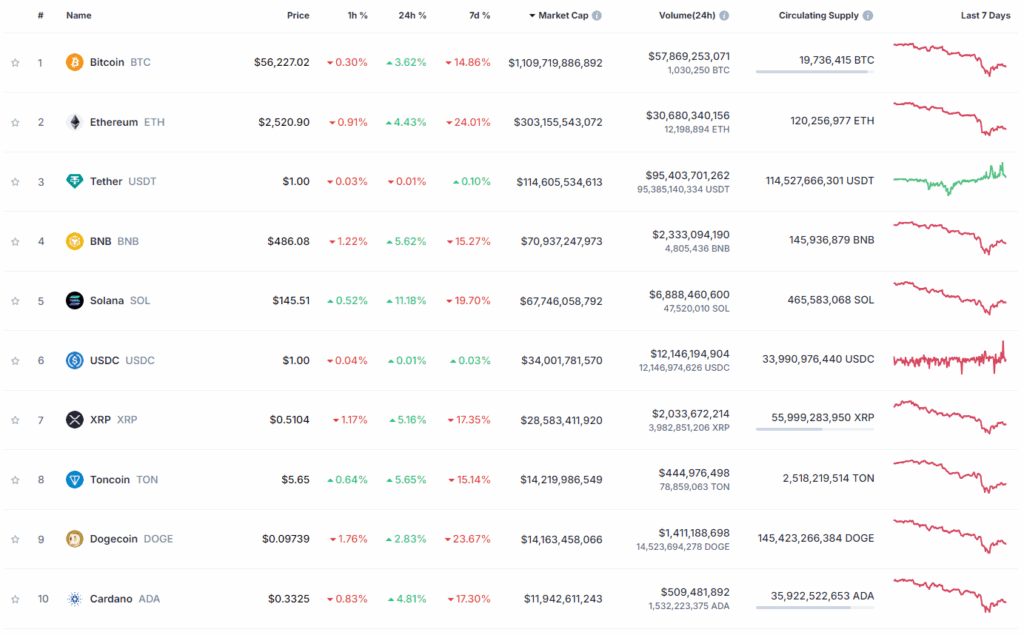
Task: Click the Bitcoin coin logo icon
Action: [74, 62]
